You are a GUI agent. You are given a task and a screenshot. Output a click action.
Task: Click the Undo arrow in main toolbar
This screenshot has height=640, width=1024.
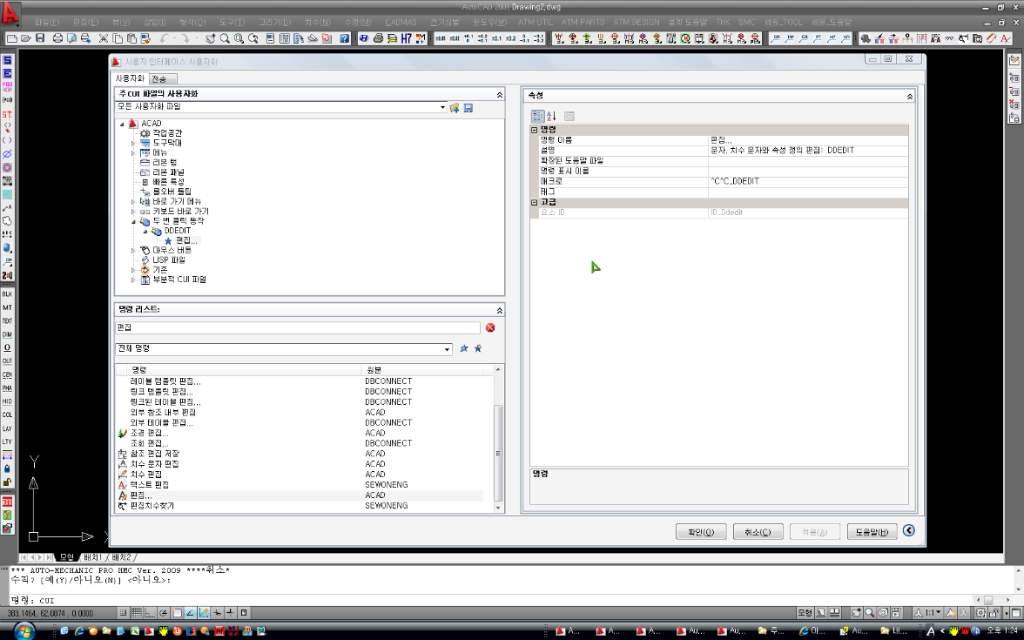[x=164, y=39]
